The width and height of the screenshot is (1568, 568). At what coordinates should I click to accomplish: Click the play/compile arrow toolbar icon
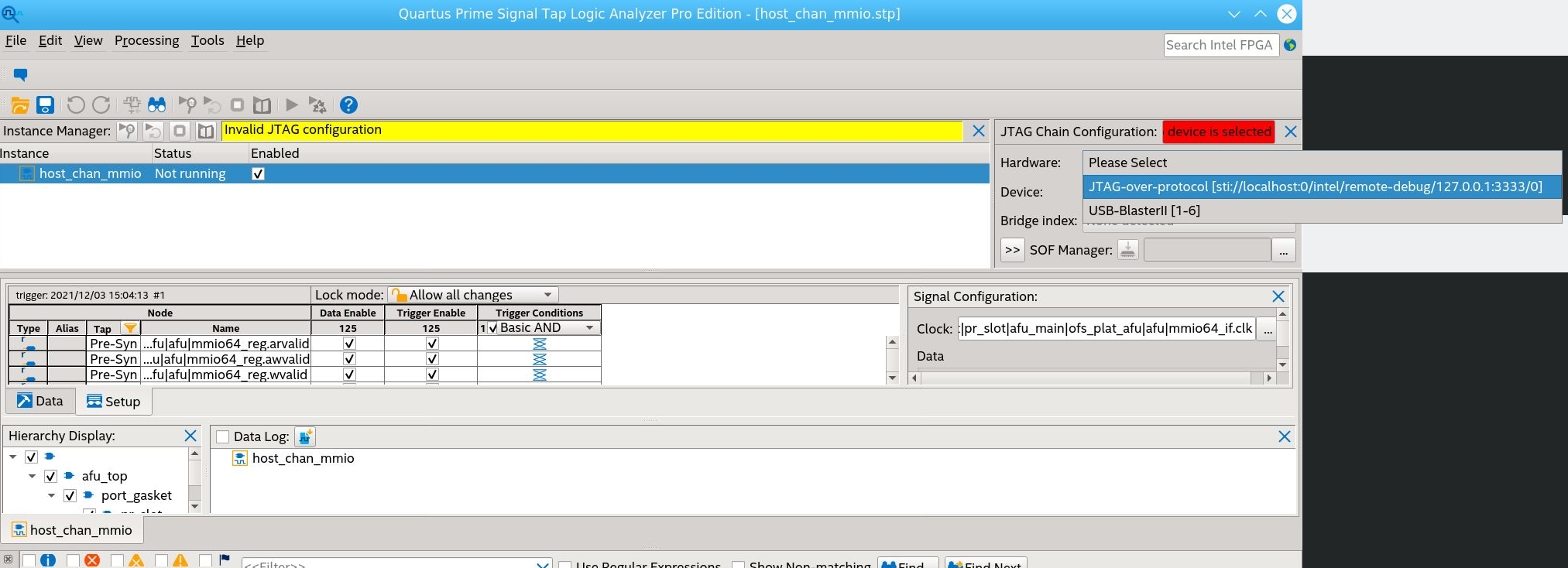[x=292, y=104]
